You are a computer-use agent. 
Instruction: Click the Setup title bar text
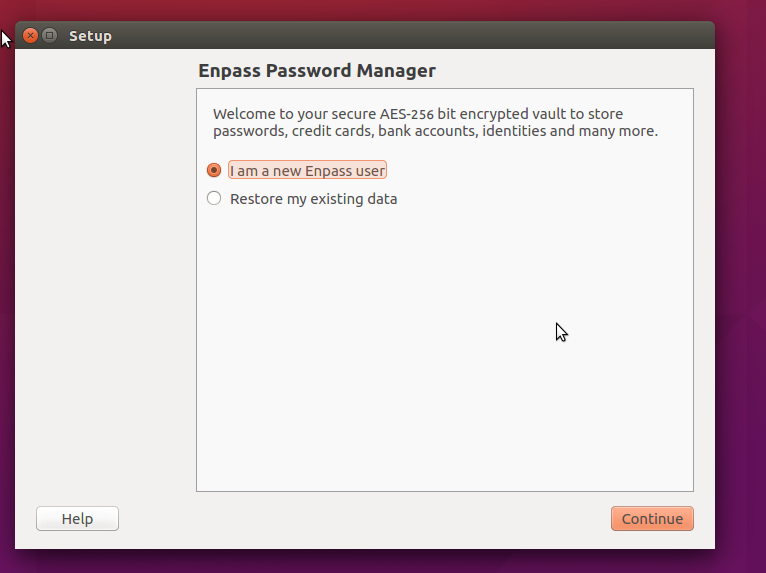pyautogui.click(x=90, y=36)
